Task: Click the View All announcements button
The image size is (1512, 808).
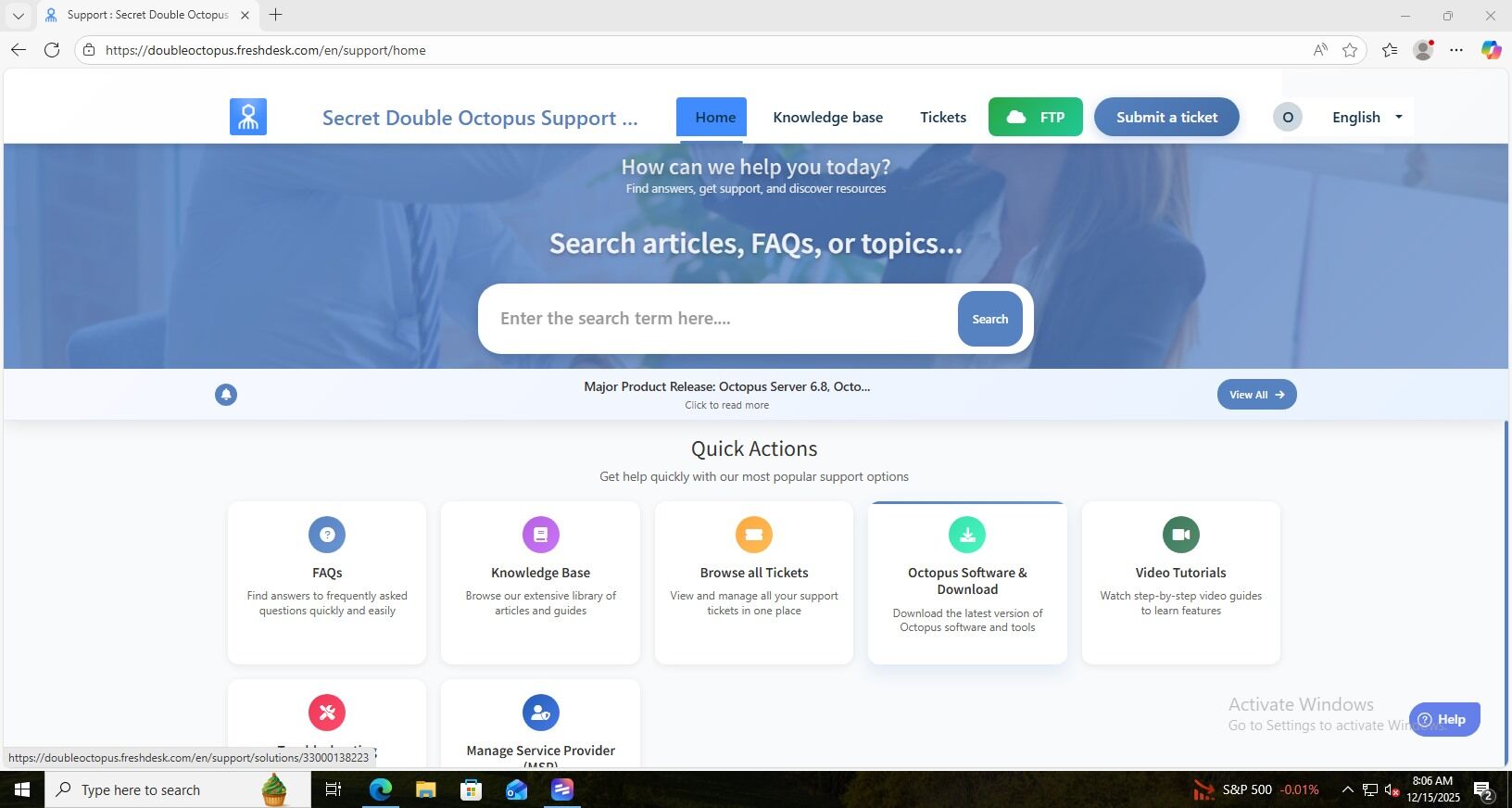Action: pyautogui.click(x=1257, y=395)
